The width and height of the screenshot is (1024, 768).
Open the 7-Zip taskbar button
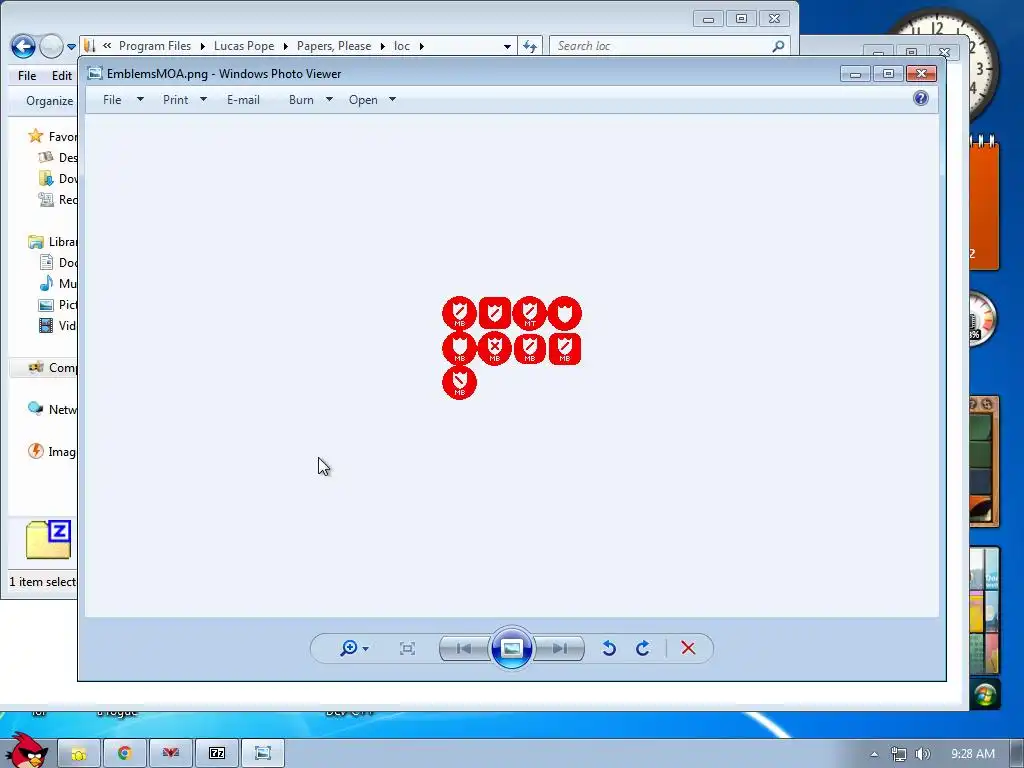point(217,754)
